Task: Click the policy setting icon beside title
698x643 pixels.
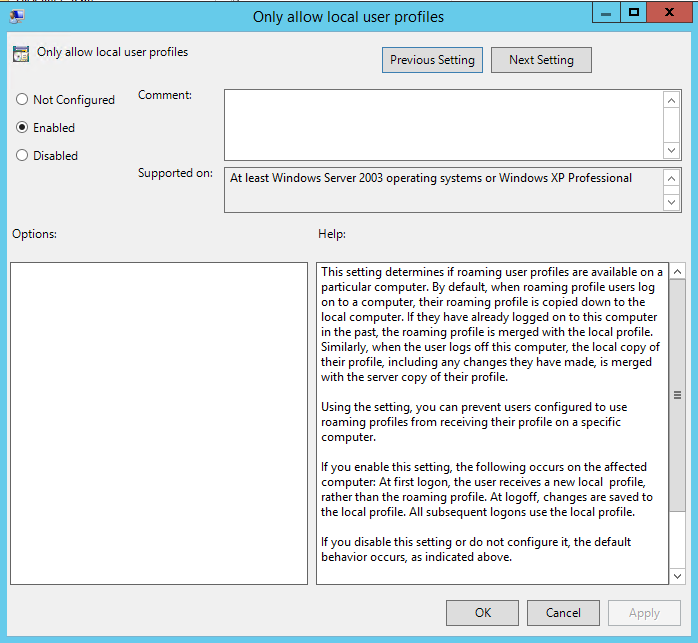Action: pos(20,53)
